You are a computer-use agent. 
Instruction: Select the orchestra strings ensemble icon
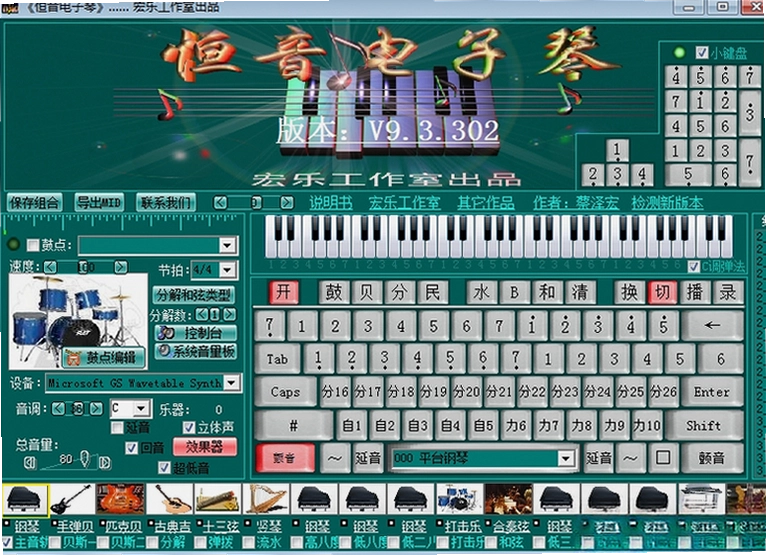tap(508, 499)
